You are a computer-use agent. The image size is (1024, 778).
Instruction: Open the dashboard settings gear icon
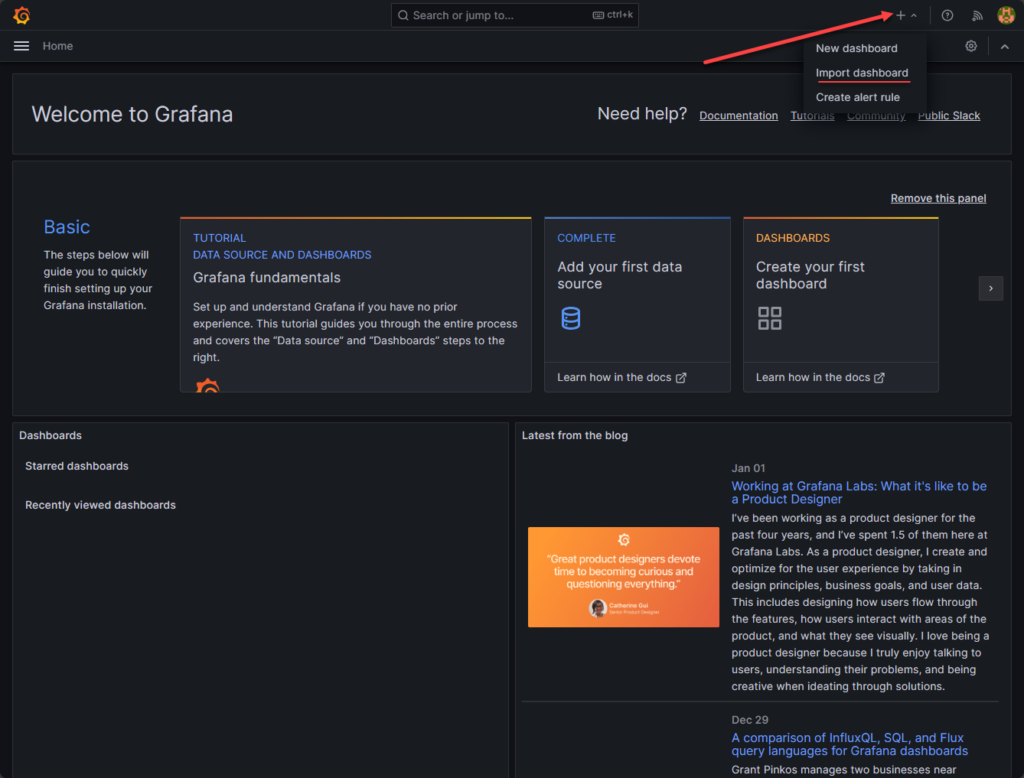pyautogui.click(x=970, y=46)
